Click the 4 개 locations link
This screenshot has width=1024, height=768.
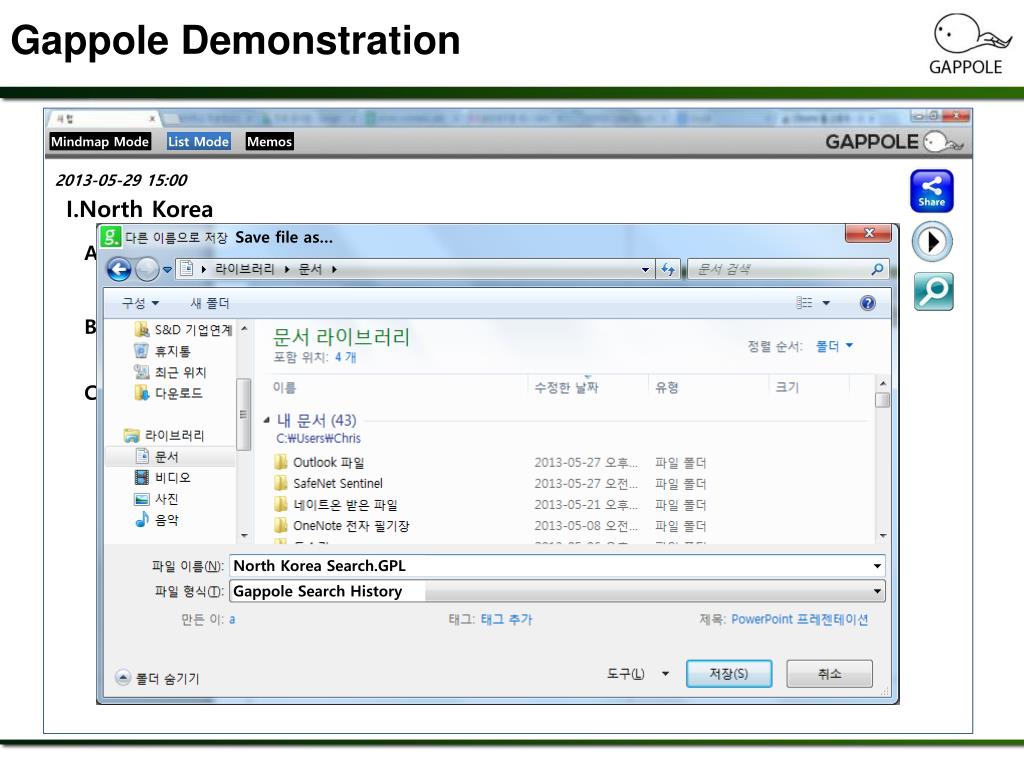[x=345, y=357]
